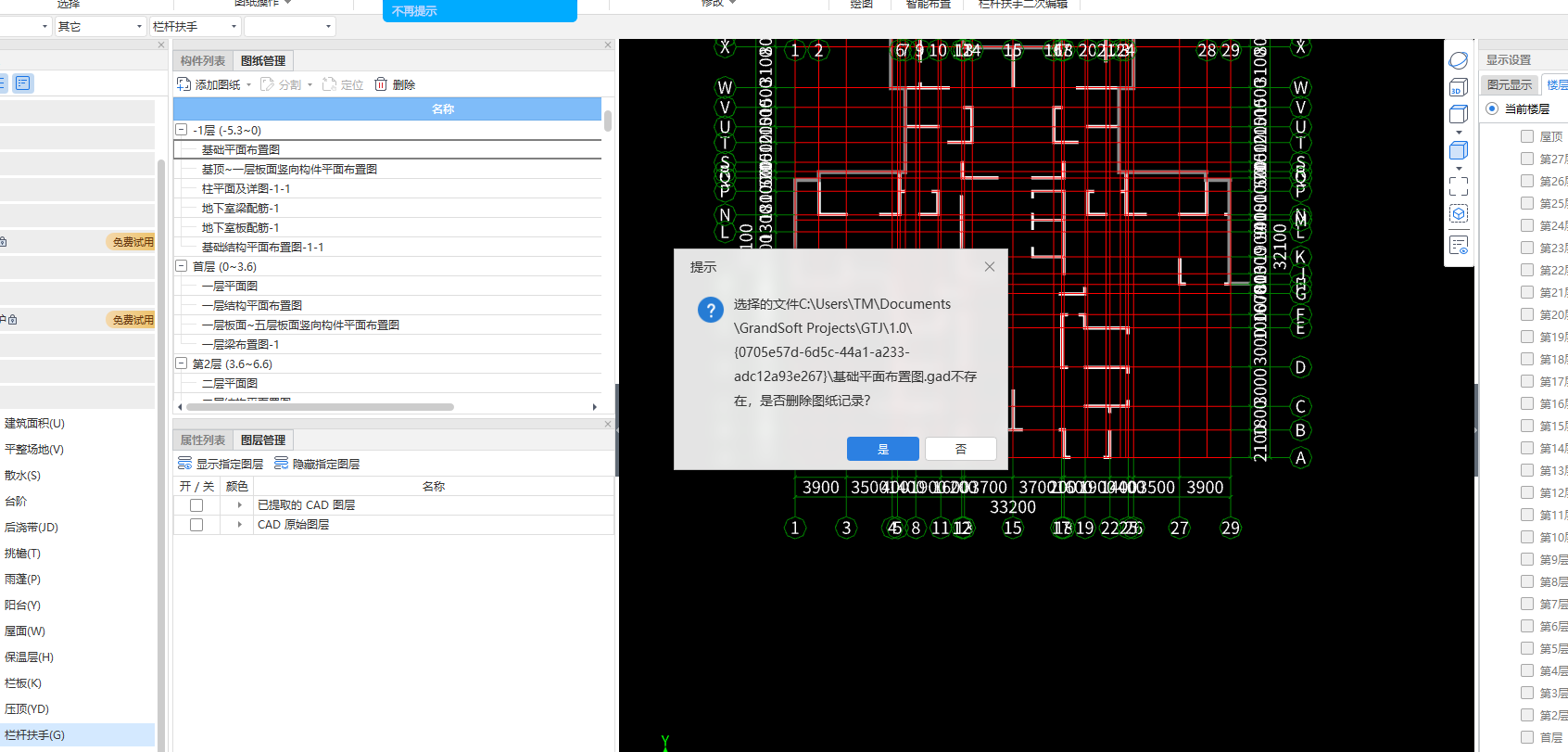Collapse the 首层 (0~3.6) tree node
The height and width of the screenshot is (752, 1568).
tap(182, 266)
